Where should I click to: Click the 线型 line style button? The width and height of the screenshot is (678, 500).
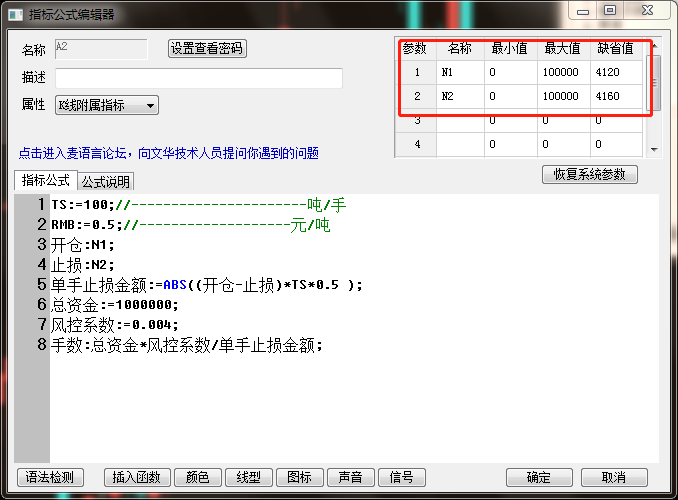[249, 477]
